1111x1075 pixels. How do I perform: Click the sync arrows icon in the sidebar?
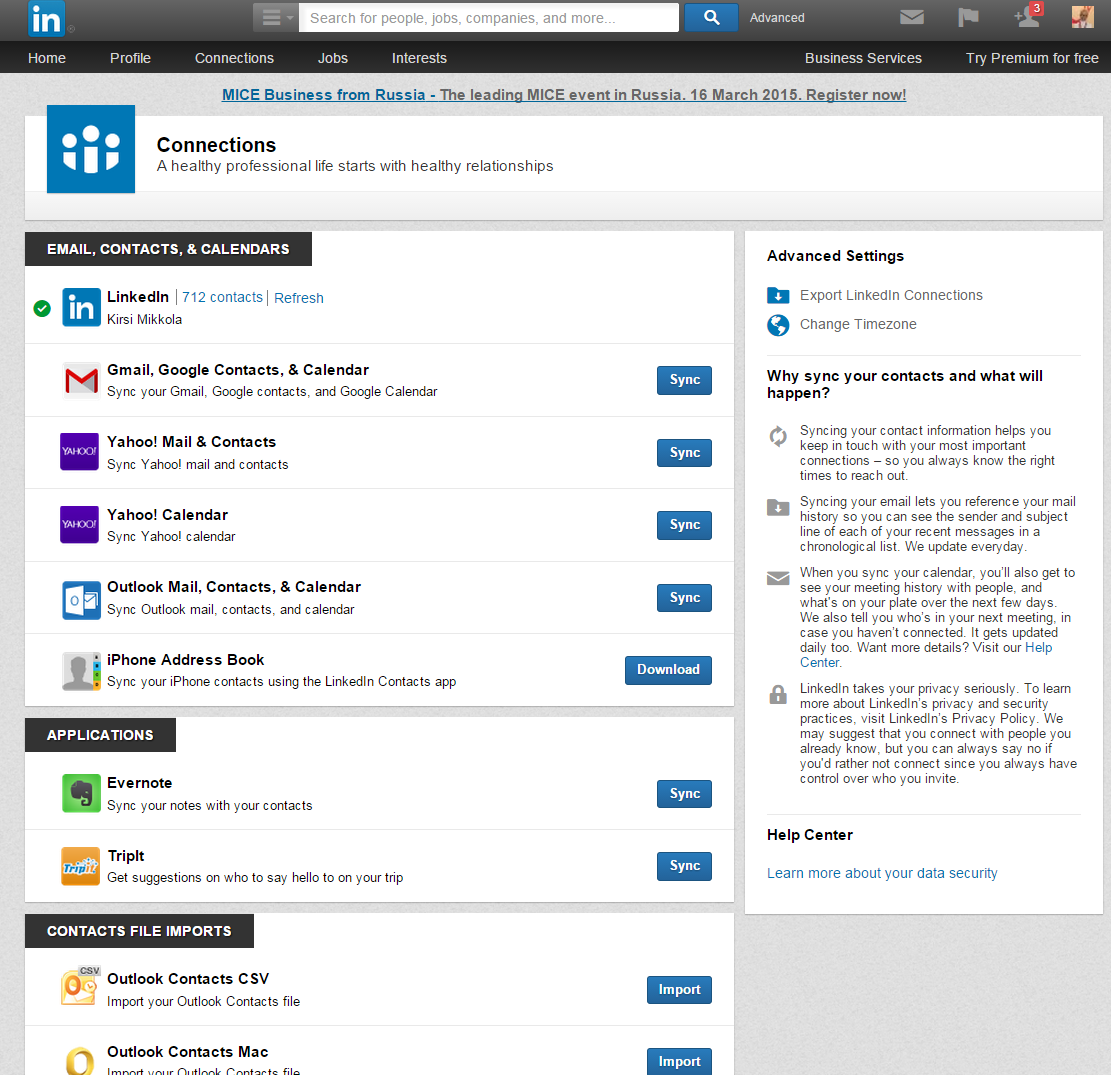(x=778, y=437)
